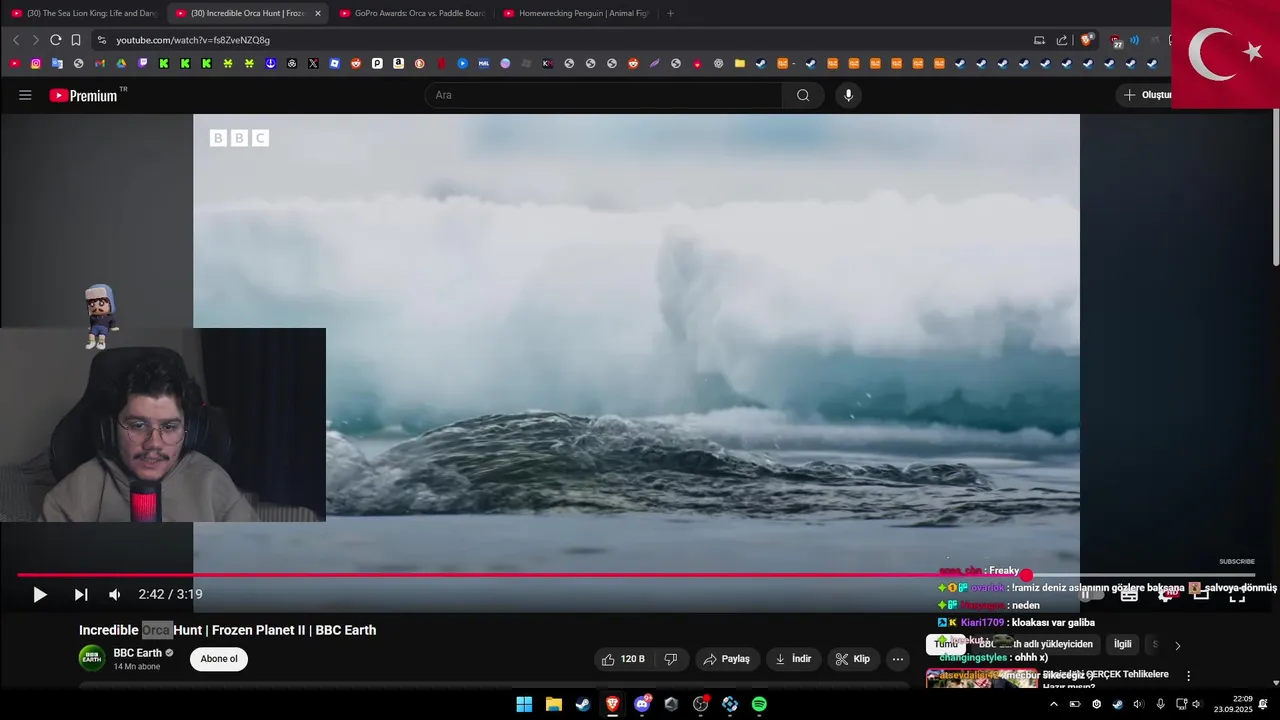The image size is (1280, 720).
Task: Mute the video with the speaker icon
Action: [115, 595]
